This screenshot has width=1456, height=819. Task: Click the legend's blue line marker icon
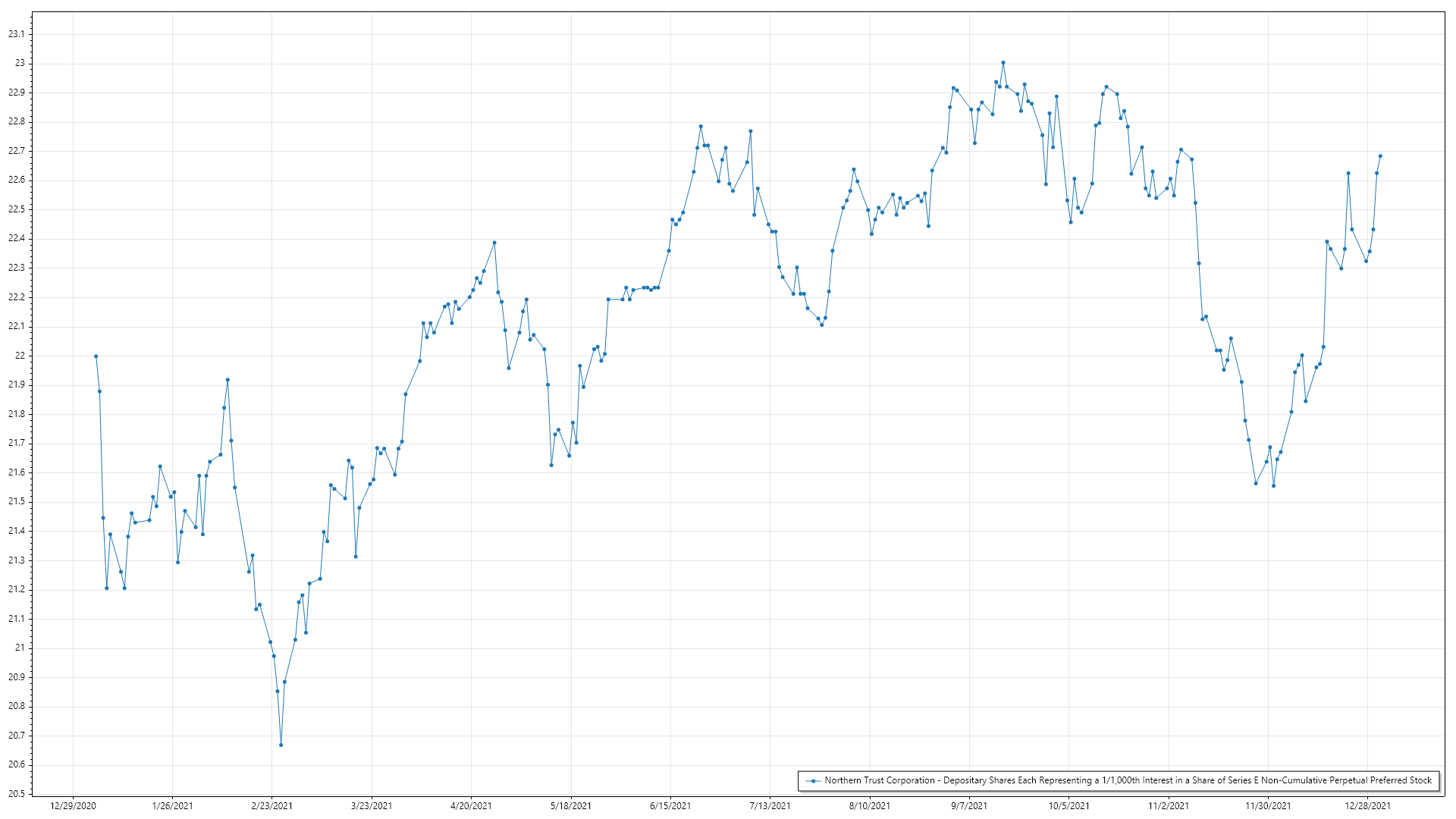(x=813, y=781)
